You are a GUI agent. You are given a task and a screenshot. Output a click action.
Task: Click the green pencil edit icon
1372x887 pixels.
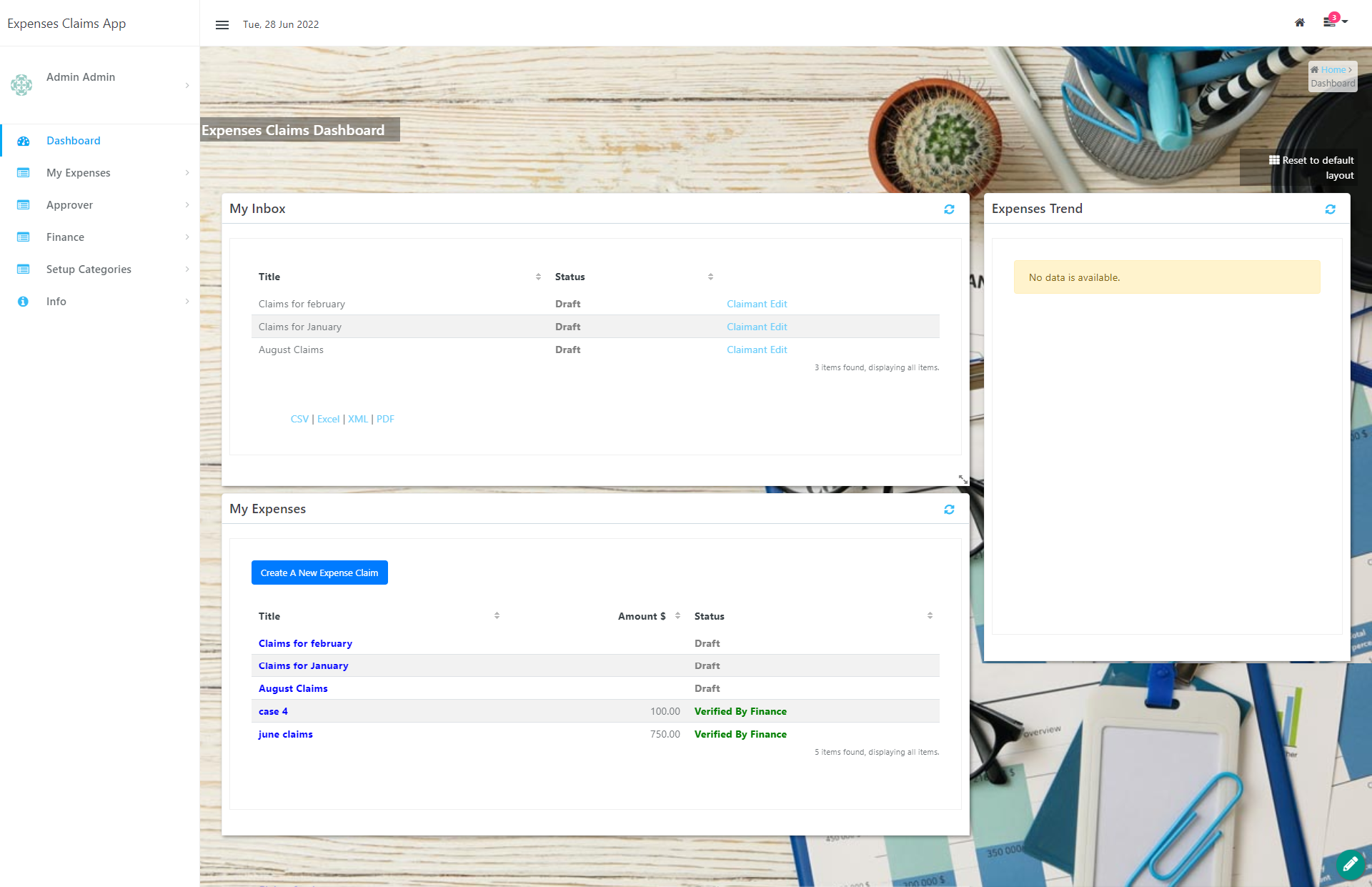pos(1349,864)
